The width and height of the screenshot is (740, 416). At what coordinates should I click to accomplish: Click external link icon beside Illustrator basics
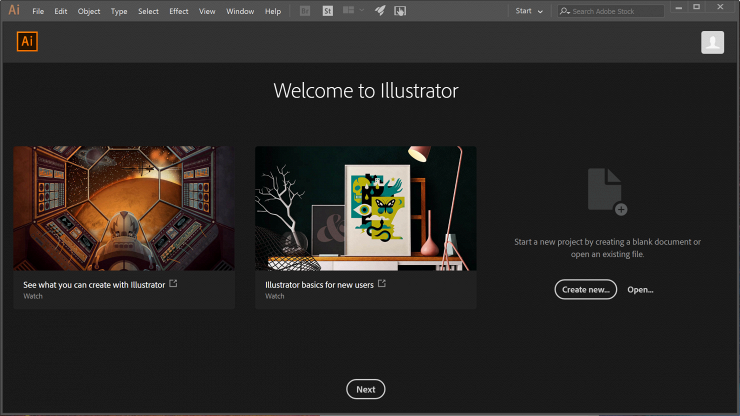coord(382,284)
